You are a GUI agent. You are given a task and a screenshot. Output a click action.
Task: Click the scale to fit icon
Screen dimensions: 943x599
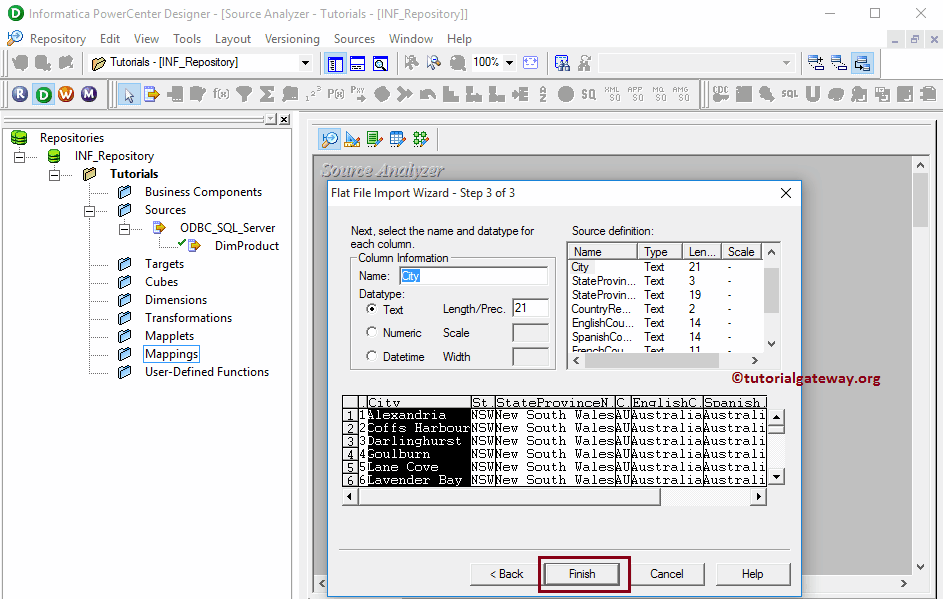(530, 63)
